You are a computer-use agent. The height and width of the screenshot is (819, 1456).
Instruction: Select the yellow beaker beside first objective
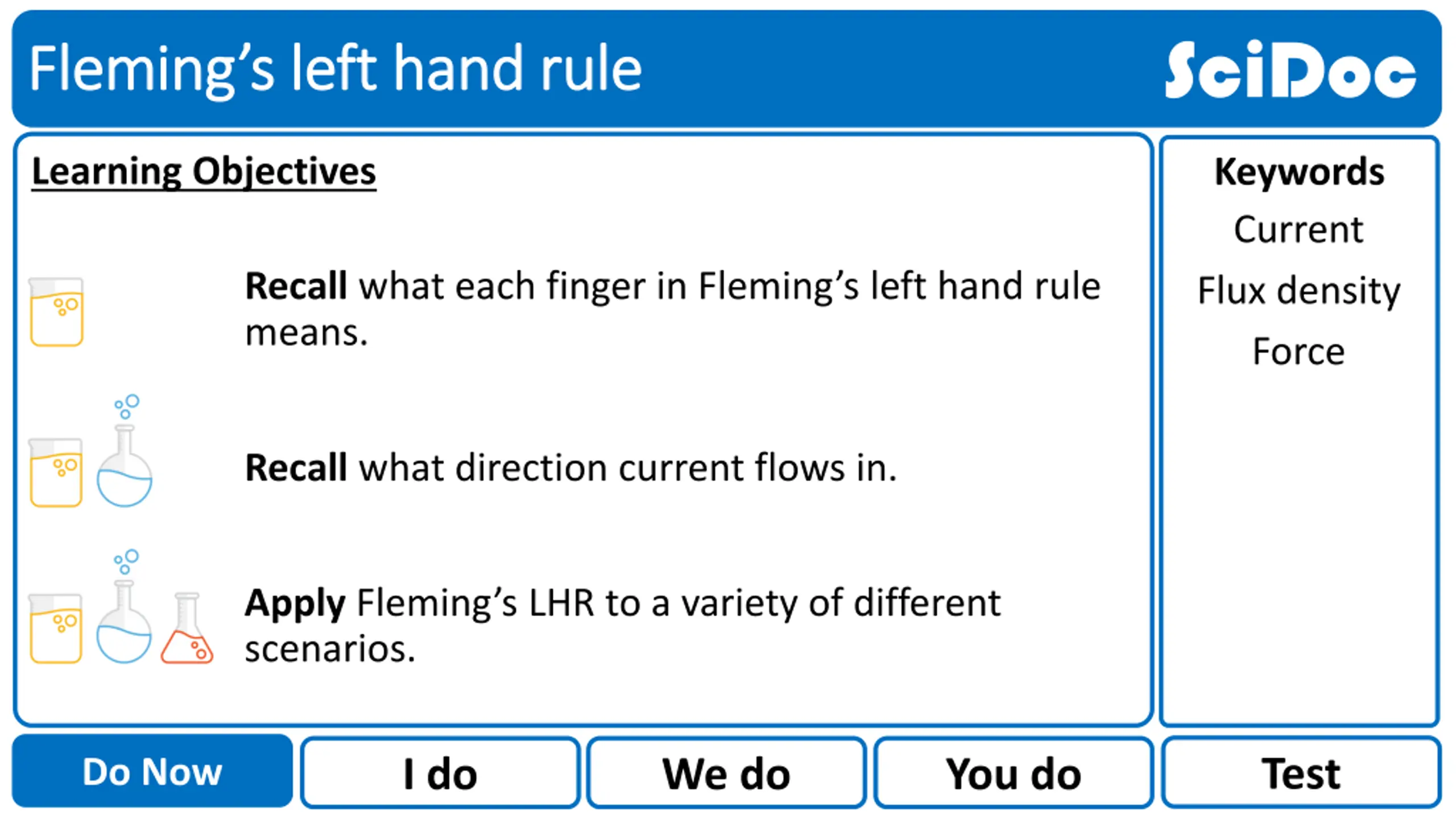[x=56, y=312]
